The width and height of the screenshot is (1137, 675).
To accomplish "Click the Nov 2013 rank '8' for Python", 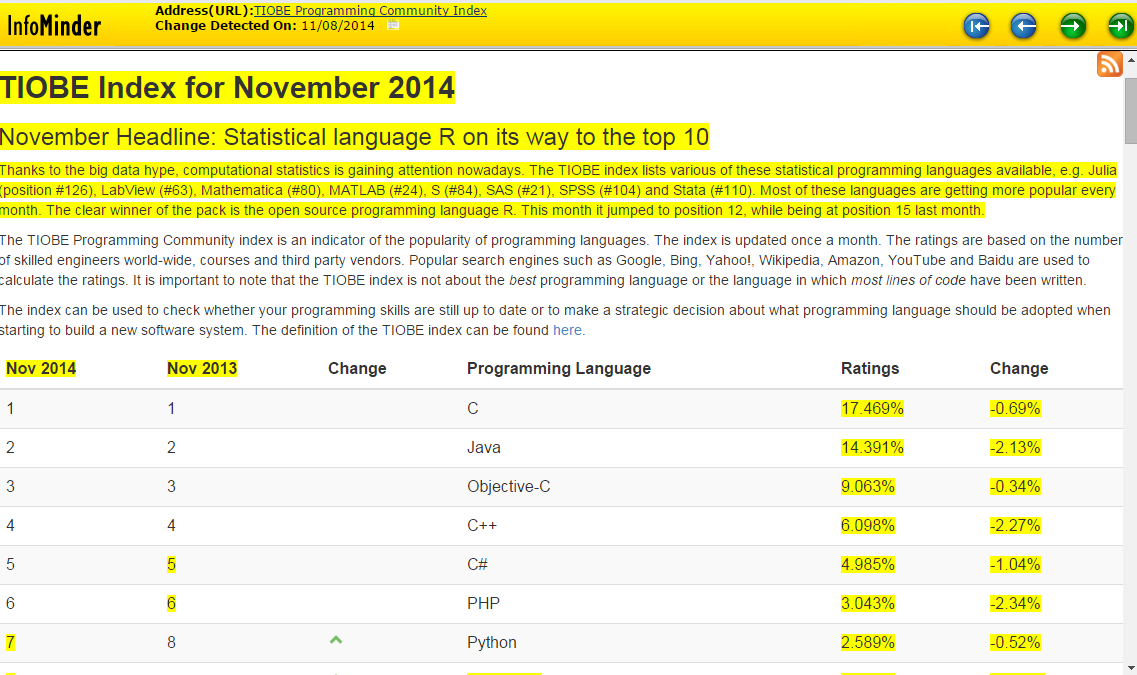I will 171,643.
